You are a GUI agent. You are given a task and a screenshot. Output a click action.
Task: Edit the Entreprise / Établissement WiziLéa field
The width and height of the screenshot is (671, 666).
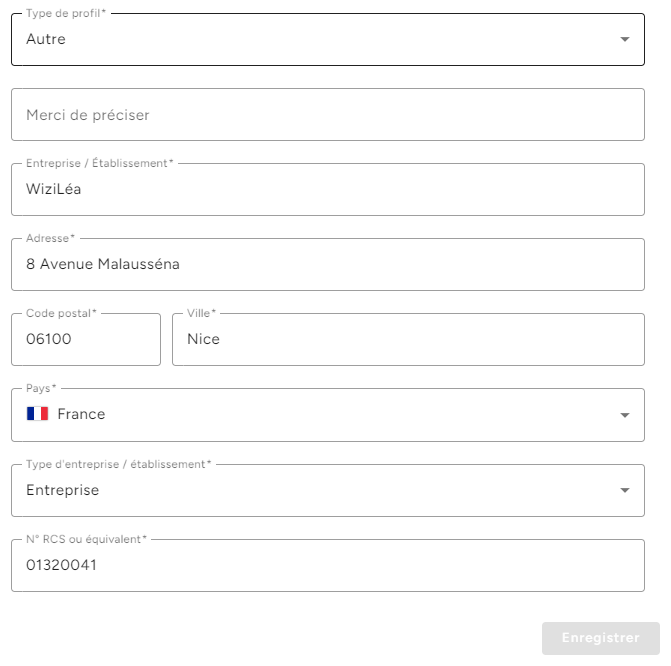tap(328, 190)
